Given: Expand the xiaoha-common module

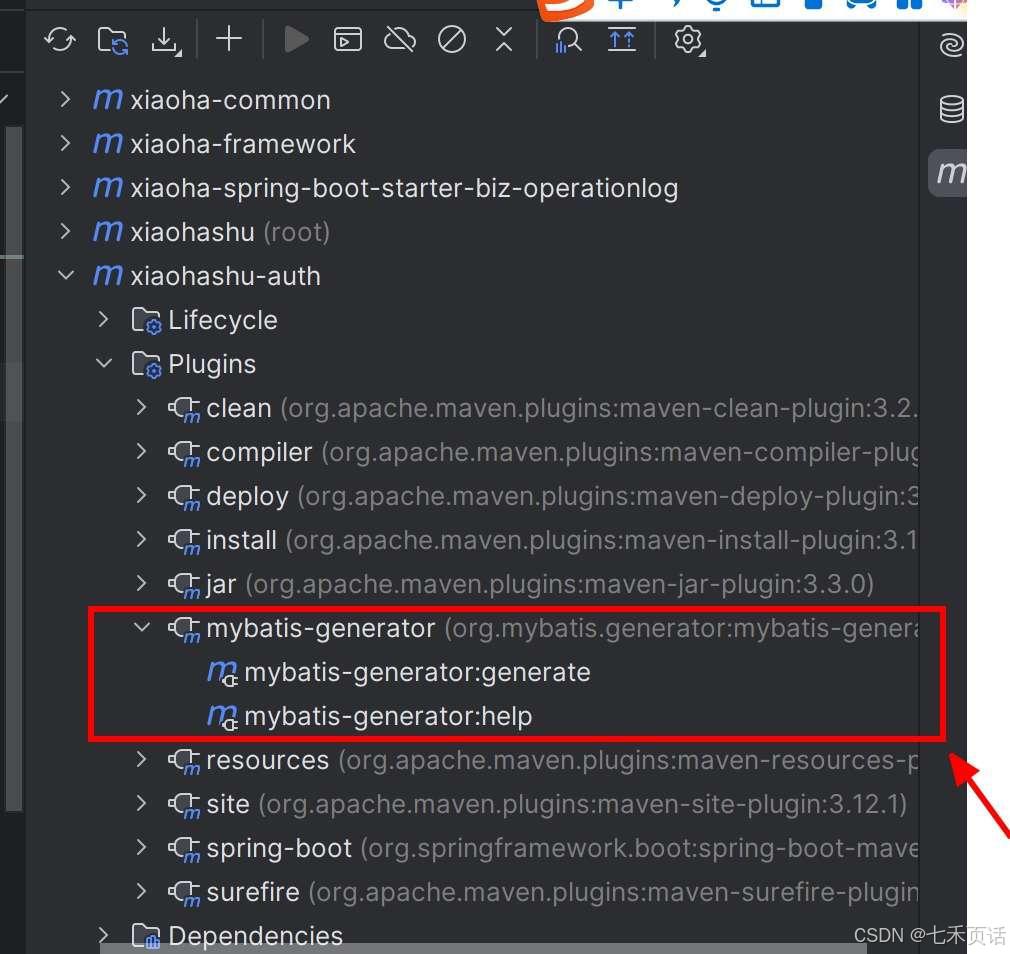Looking at the screenshot, I should (65, 99).
